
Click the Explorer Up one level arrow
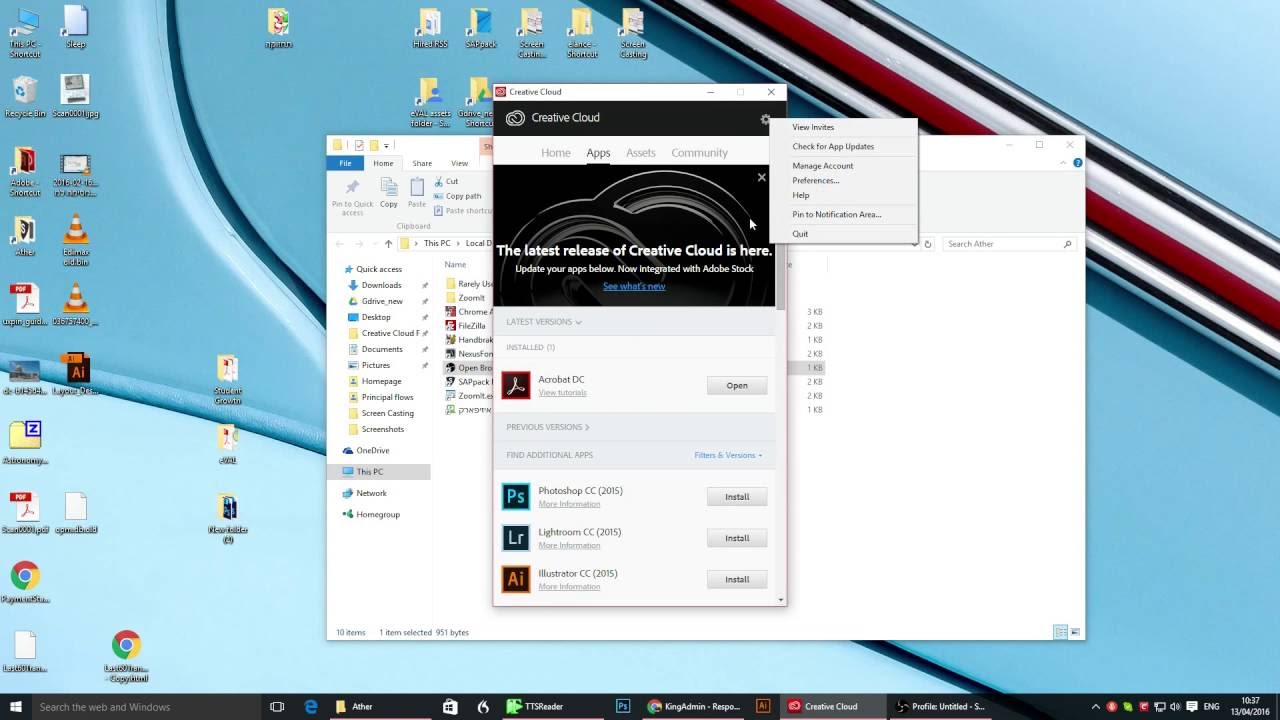click(388, 244)
